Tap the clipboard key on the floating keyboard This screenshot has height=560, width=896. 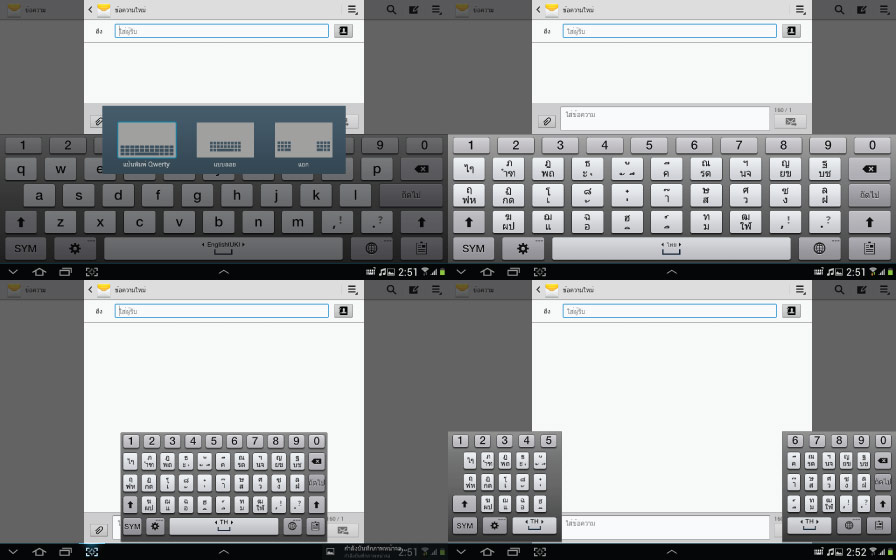[316, 526]
